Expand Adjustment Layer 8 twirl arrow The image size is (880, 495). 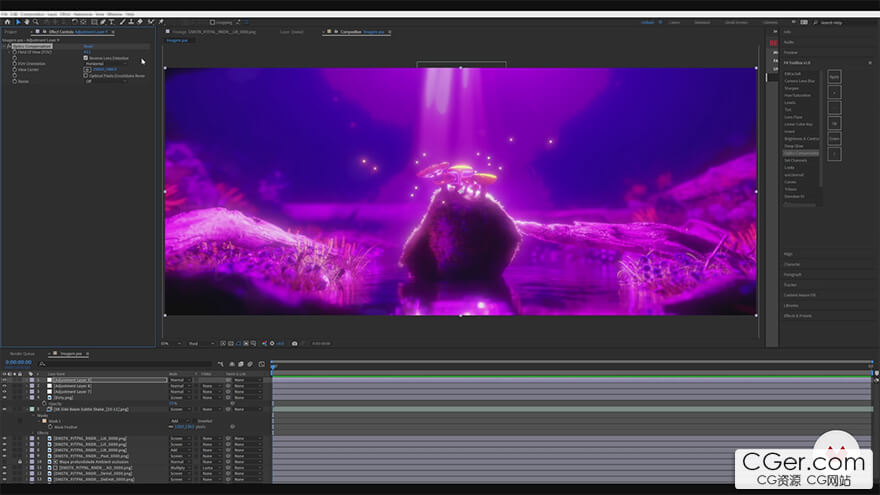[26, 386]
